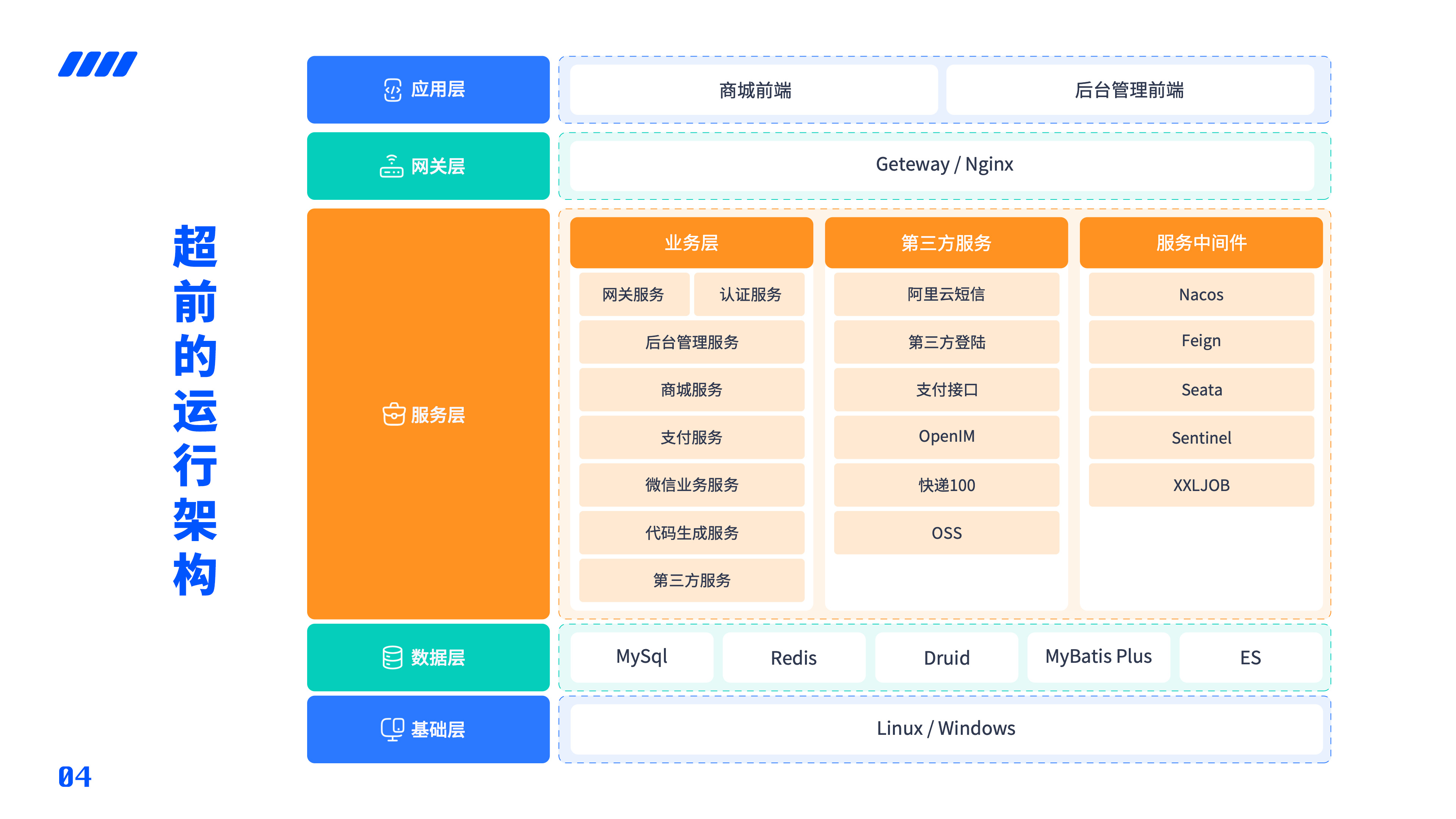
Task: Click the Feign cell
Action: (1202, 342)
